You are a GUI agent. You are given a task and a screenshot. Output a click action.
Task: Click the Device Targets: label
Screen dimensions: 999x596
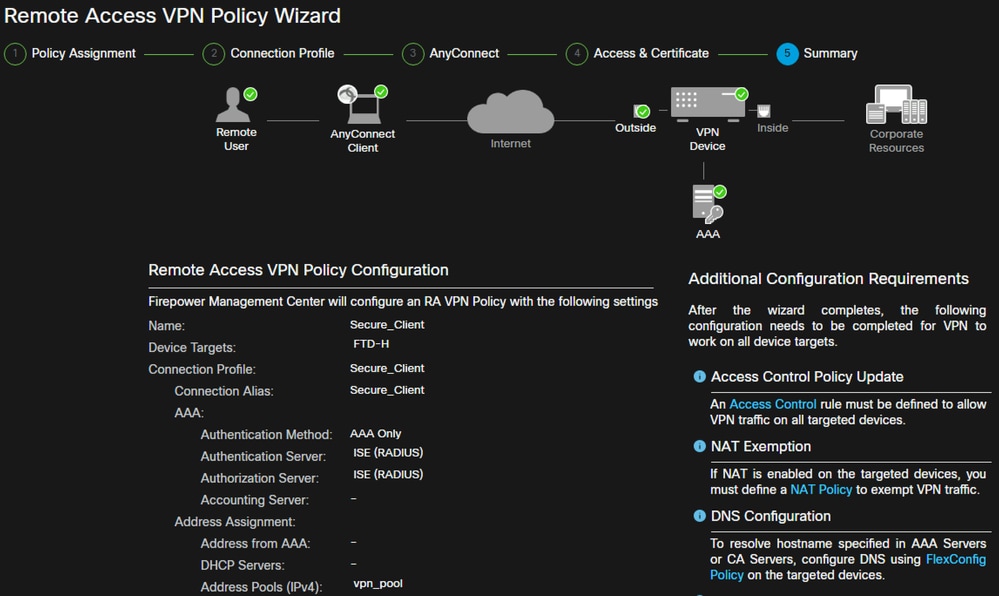point(192,347)
